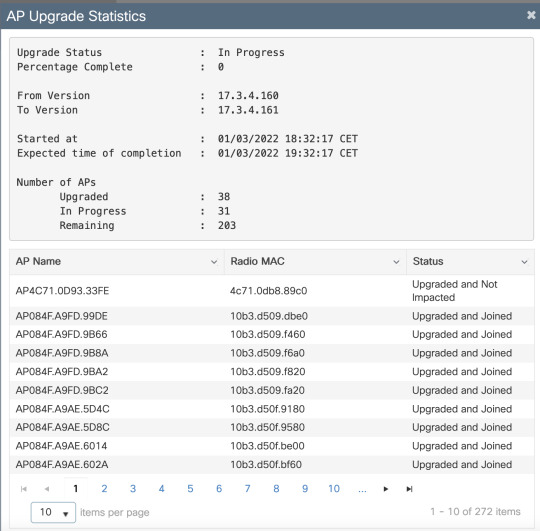
Task: Open the items per page dropdown
Action: 53,512
